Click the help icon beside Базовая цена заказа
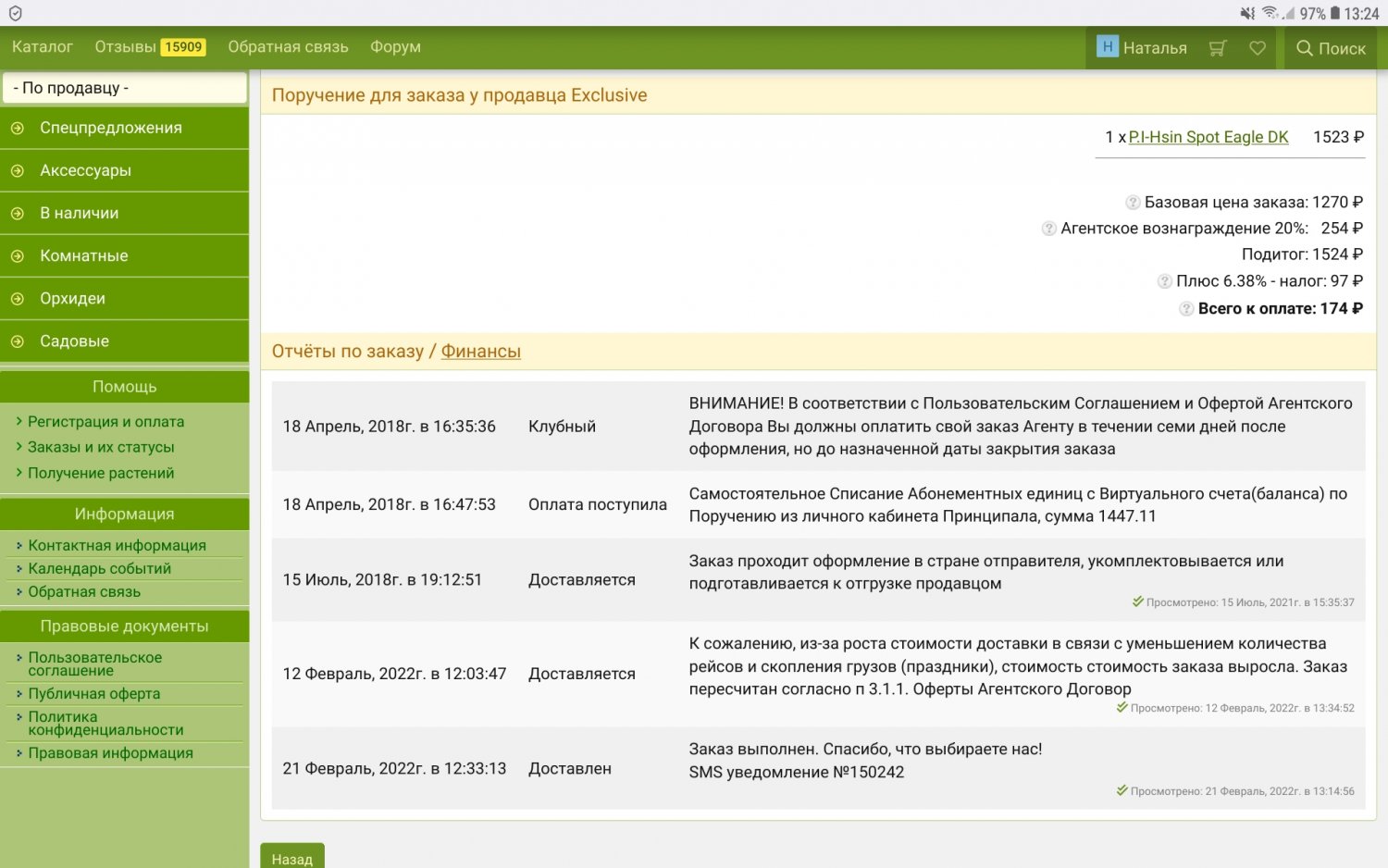 [x=1132, y=203]
